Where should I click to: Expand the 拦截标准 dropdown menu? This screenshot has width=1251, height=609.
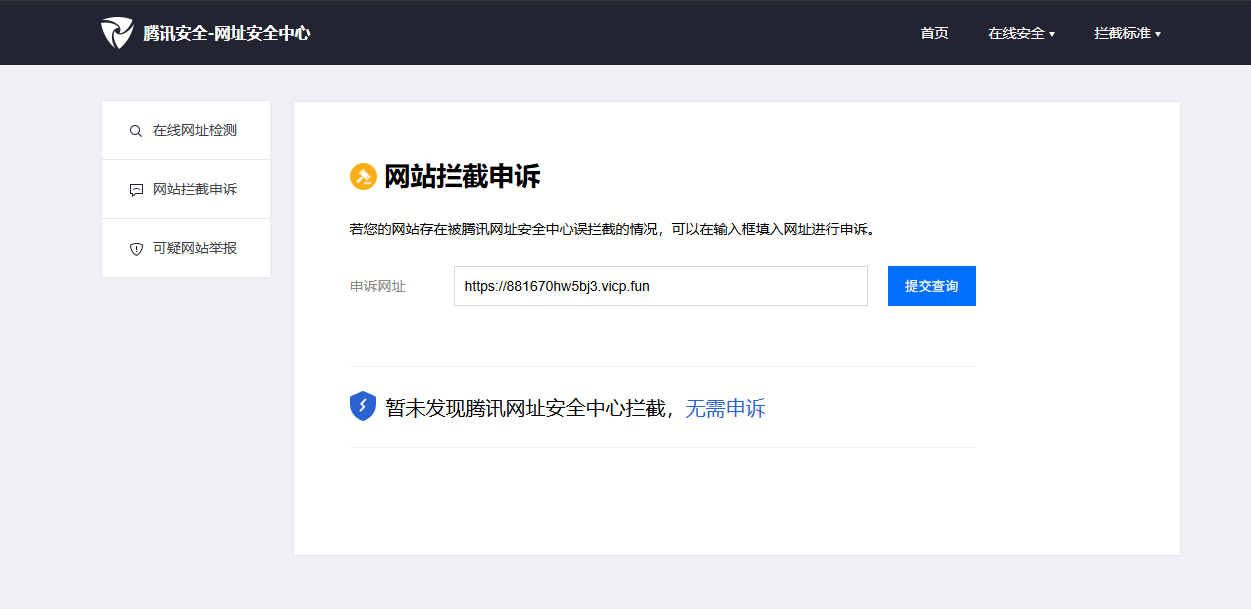[x=1127, y=33]
